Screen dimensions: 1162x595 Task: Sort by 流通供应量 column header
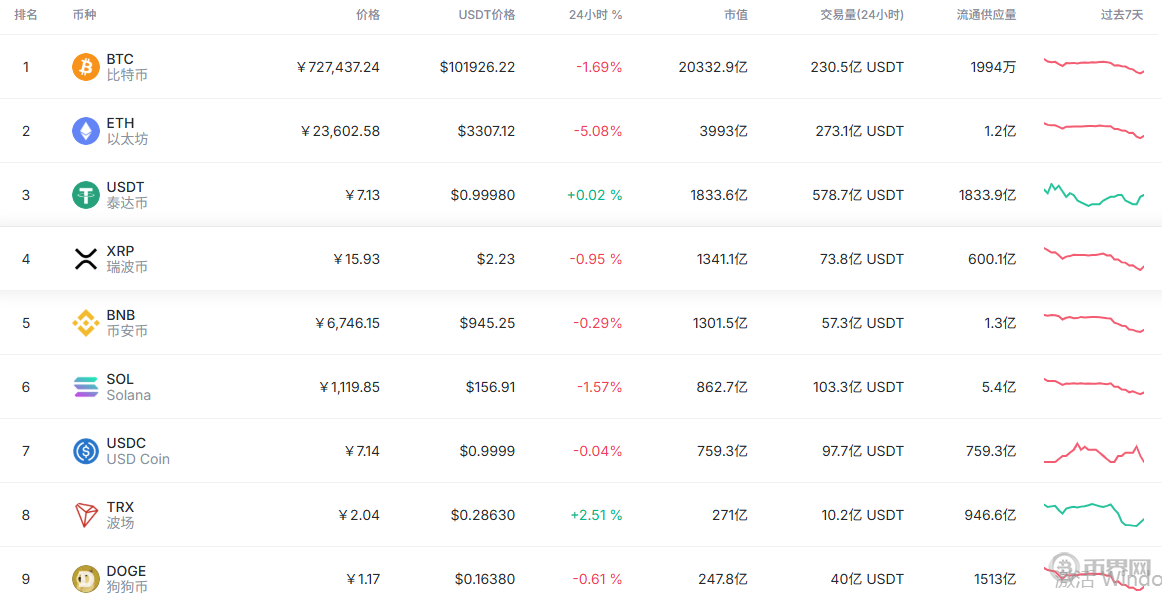(x=986, y=15)
